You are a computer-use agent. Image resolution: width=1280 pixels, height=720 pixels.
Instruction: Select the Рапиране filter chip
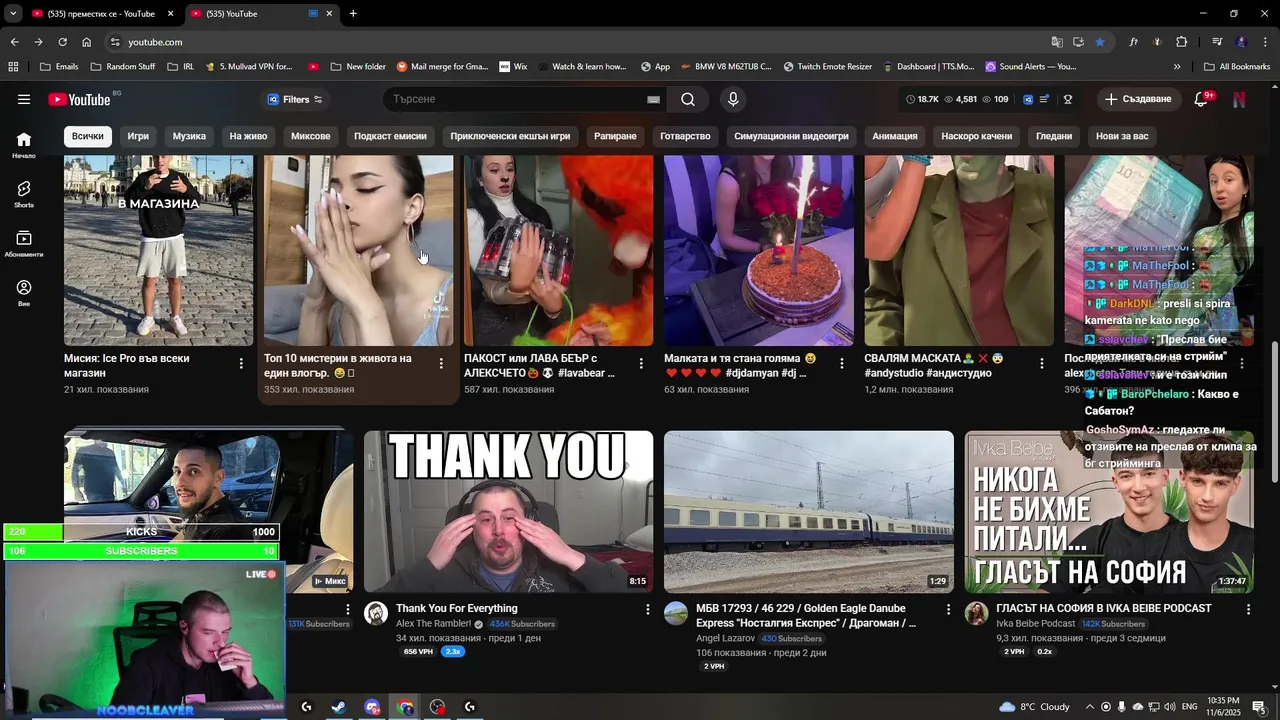point(615,136)
